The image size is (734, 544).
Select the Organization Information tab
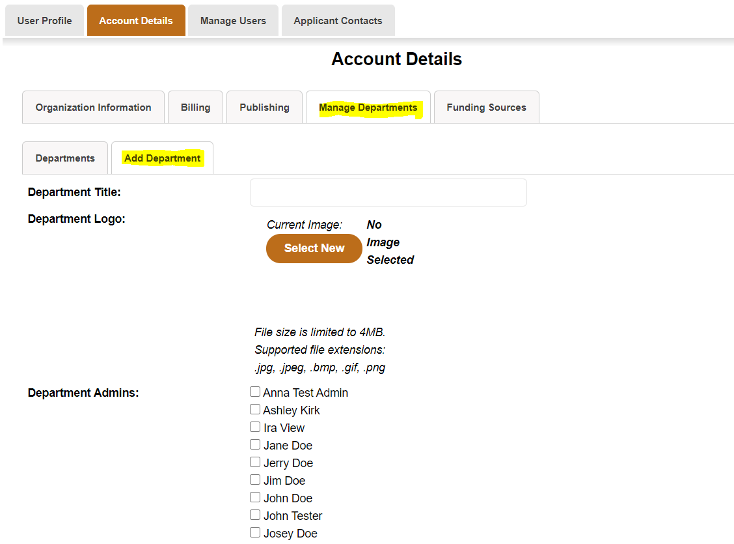[x=93, y=107]
